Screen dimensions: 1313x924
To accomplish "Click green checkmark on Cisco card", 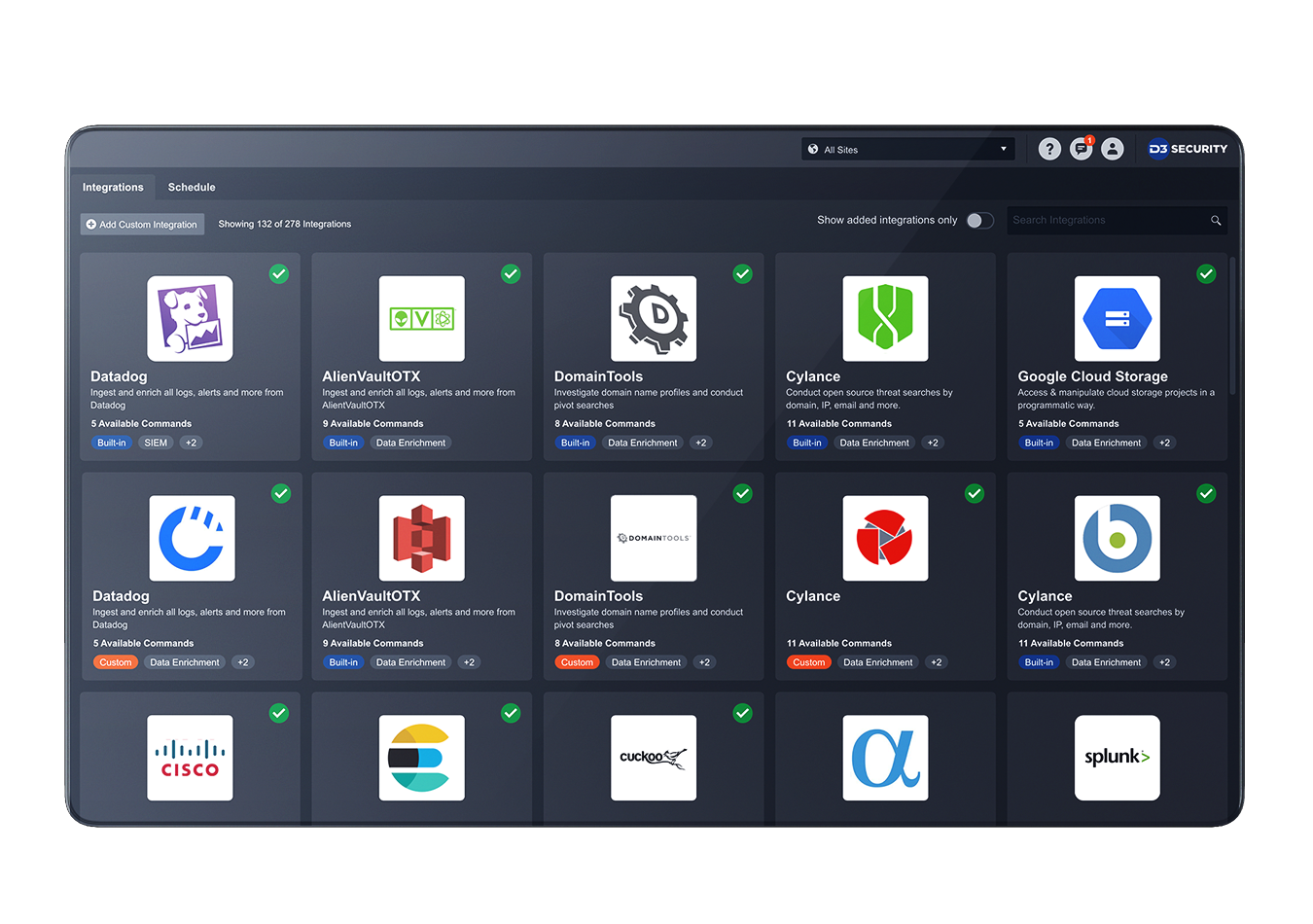I will pos(279,714).
